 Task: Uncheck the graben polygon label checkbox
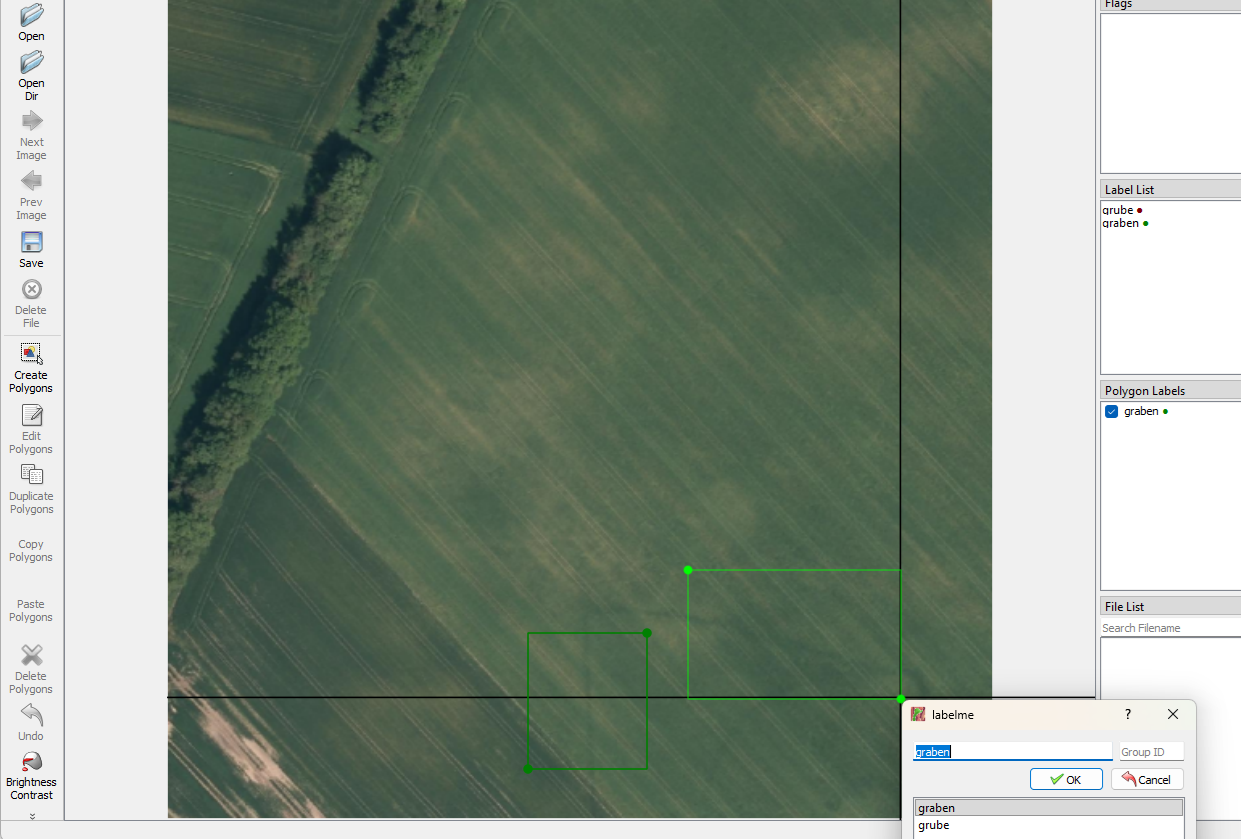(1111, 412)
